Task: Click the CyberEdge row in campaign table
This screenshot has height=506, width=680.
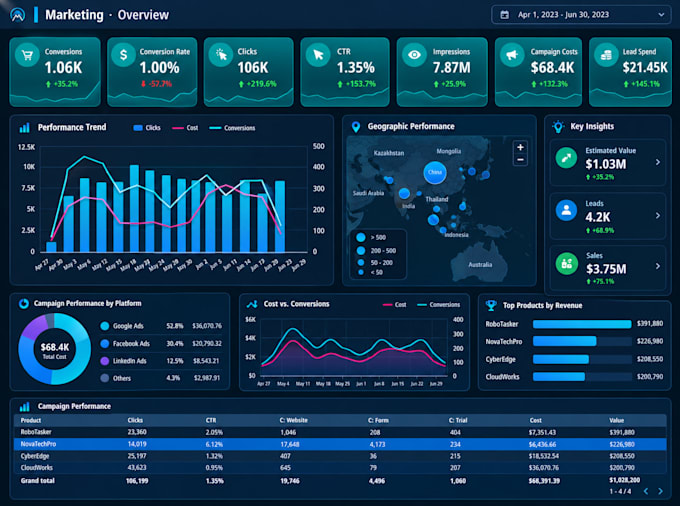Action: click(x=340, y=456)
